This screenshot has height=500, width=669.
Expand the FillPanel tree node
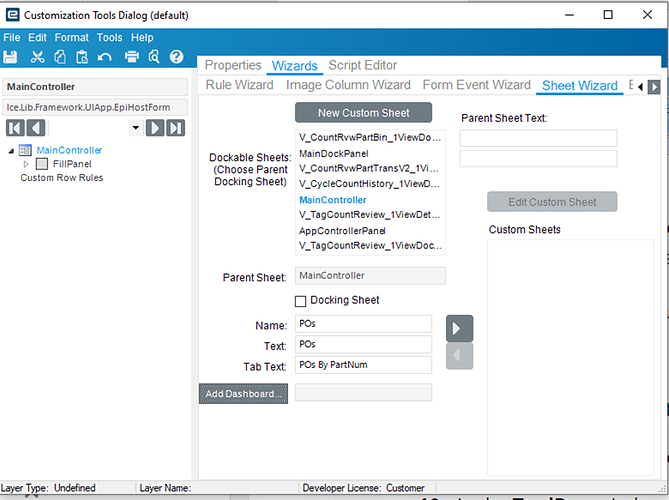27,164
